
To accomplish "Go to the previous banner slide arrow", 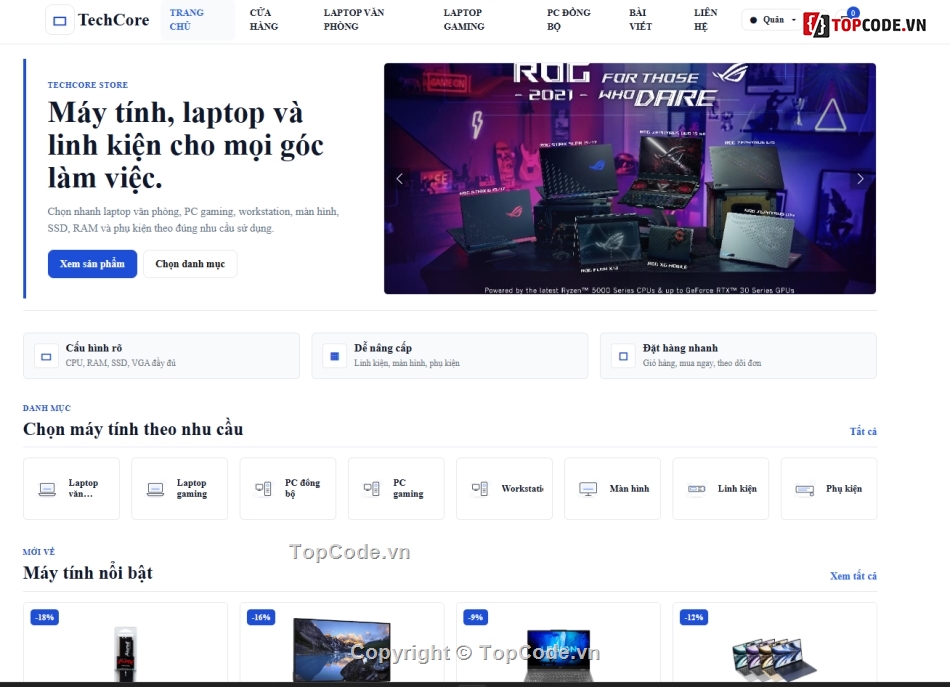I will click(x=399, y=179).
